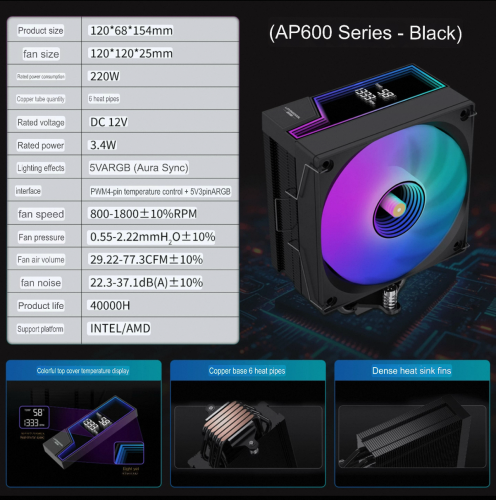Viewport: 496px width, 500px height.
Task: Click the fan center hub
Action: pos(398,209)
